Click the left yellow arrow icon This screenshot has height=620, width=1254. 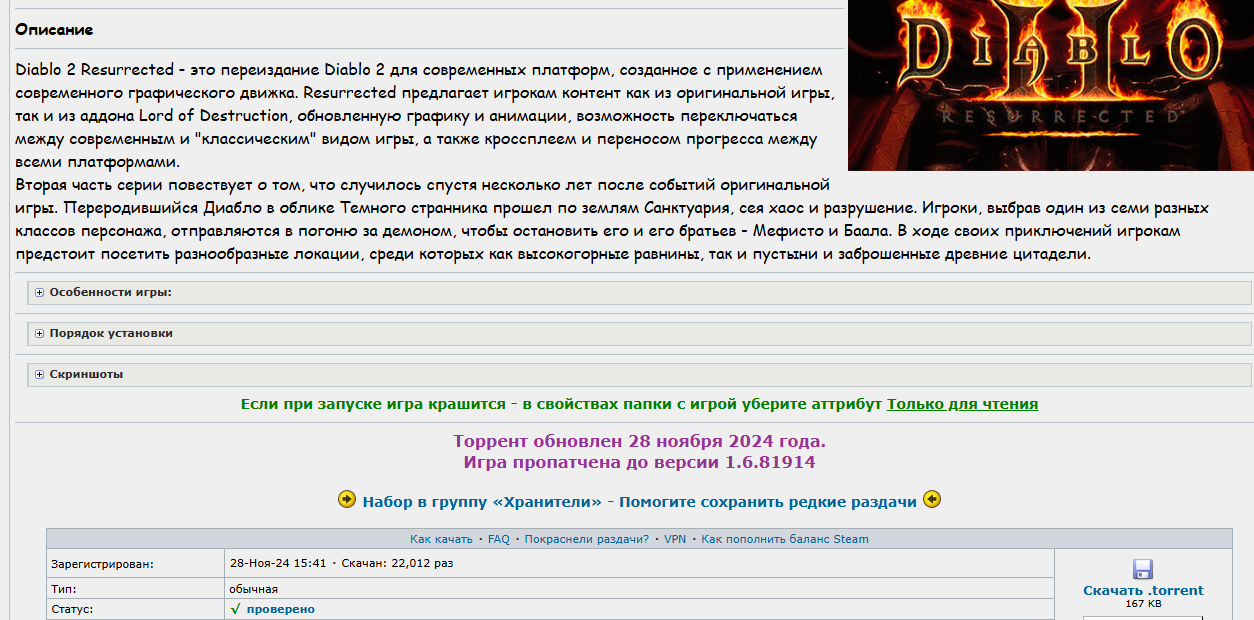tap(347, 499)
